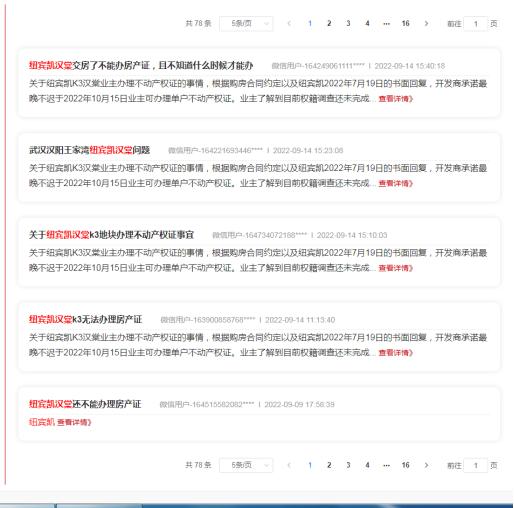Go to page 16 in top pagination

point(405,23)
